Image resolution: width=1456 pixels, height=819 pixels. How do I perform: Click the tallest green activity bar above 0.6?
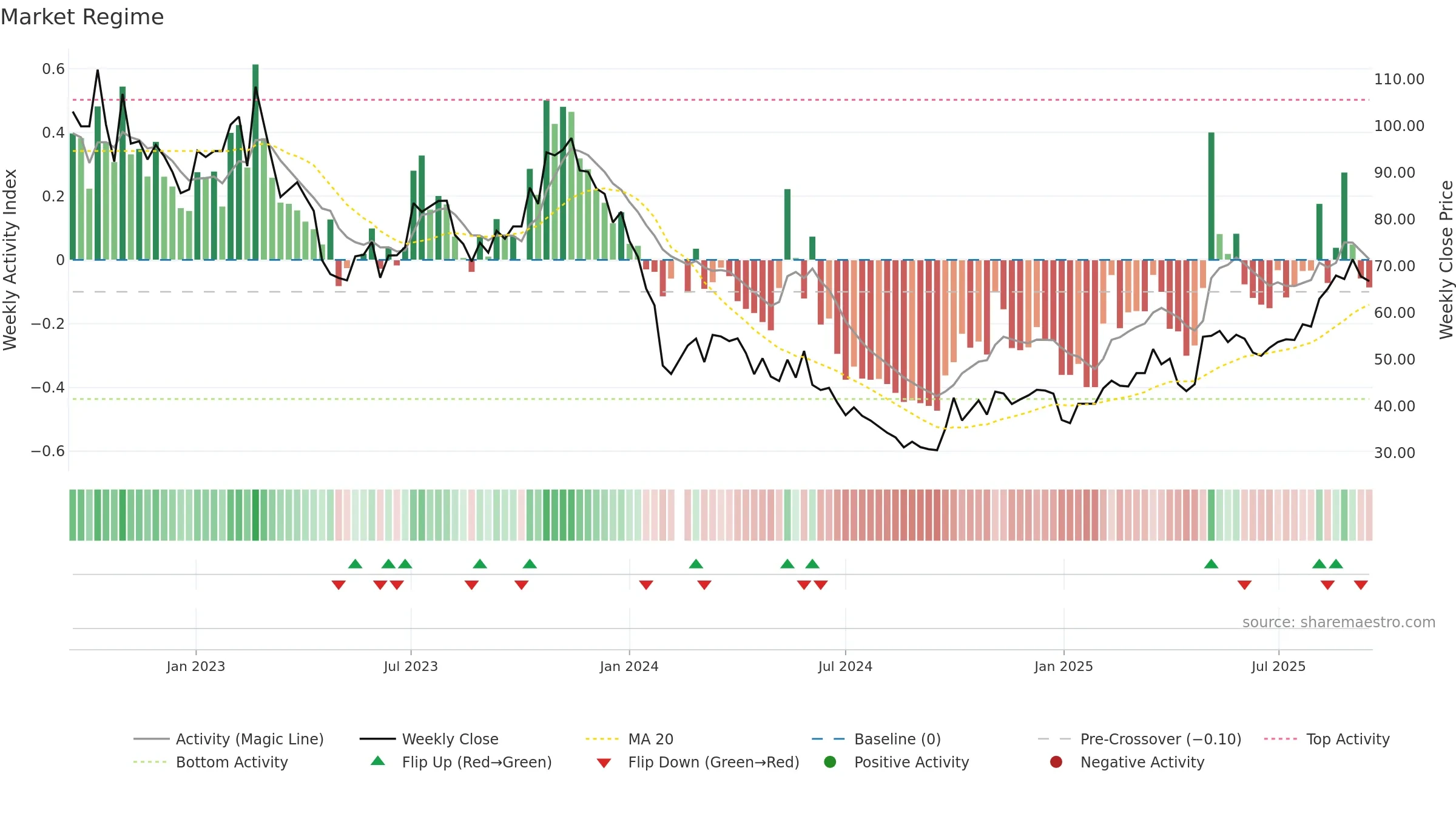pos(255,162)
